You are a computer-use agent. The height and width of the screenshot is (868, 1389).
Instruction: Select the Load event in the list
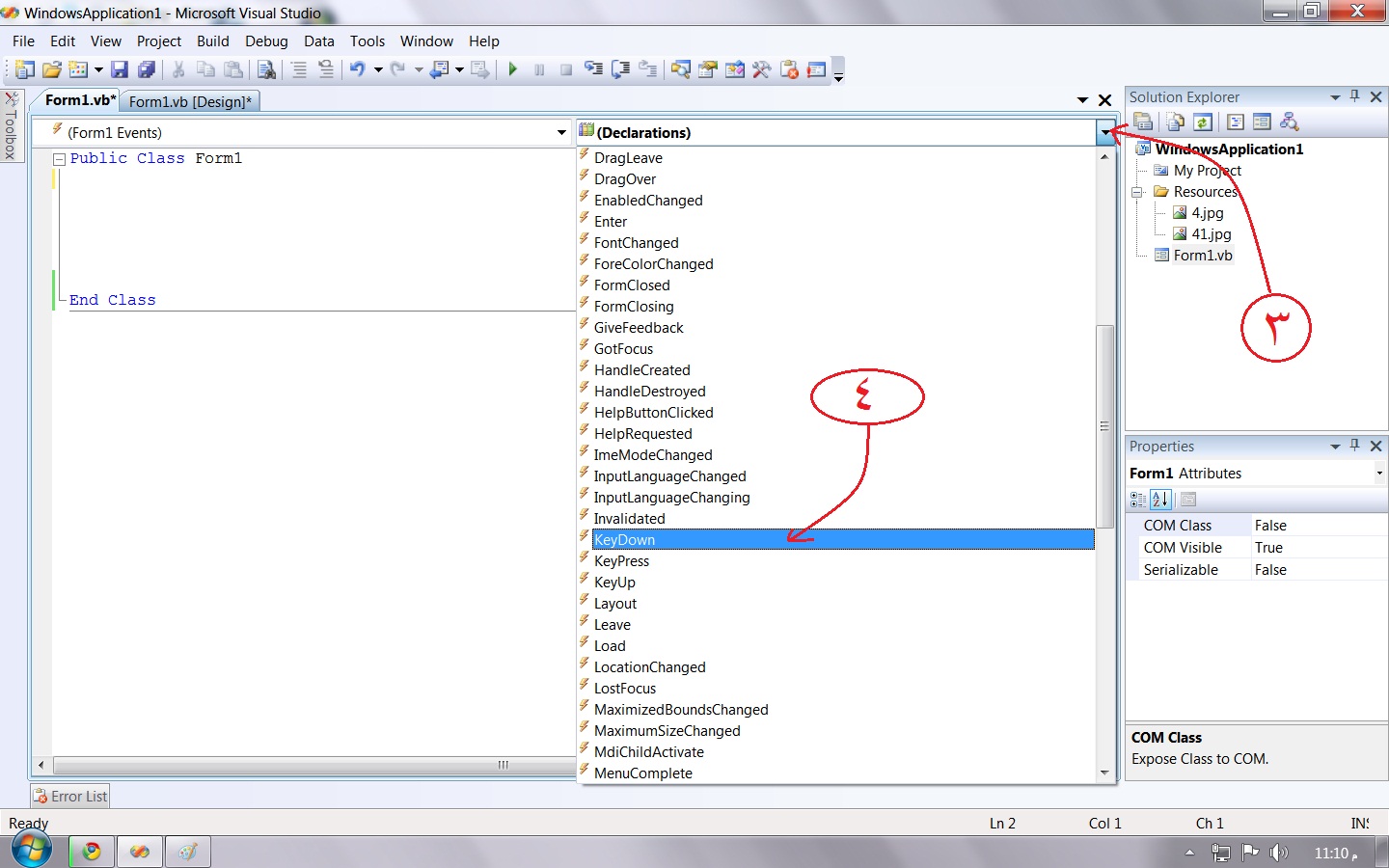point(610,645)
